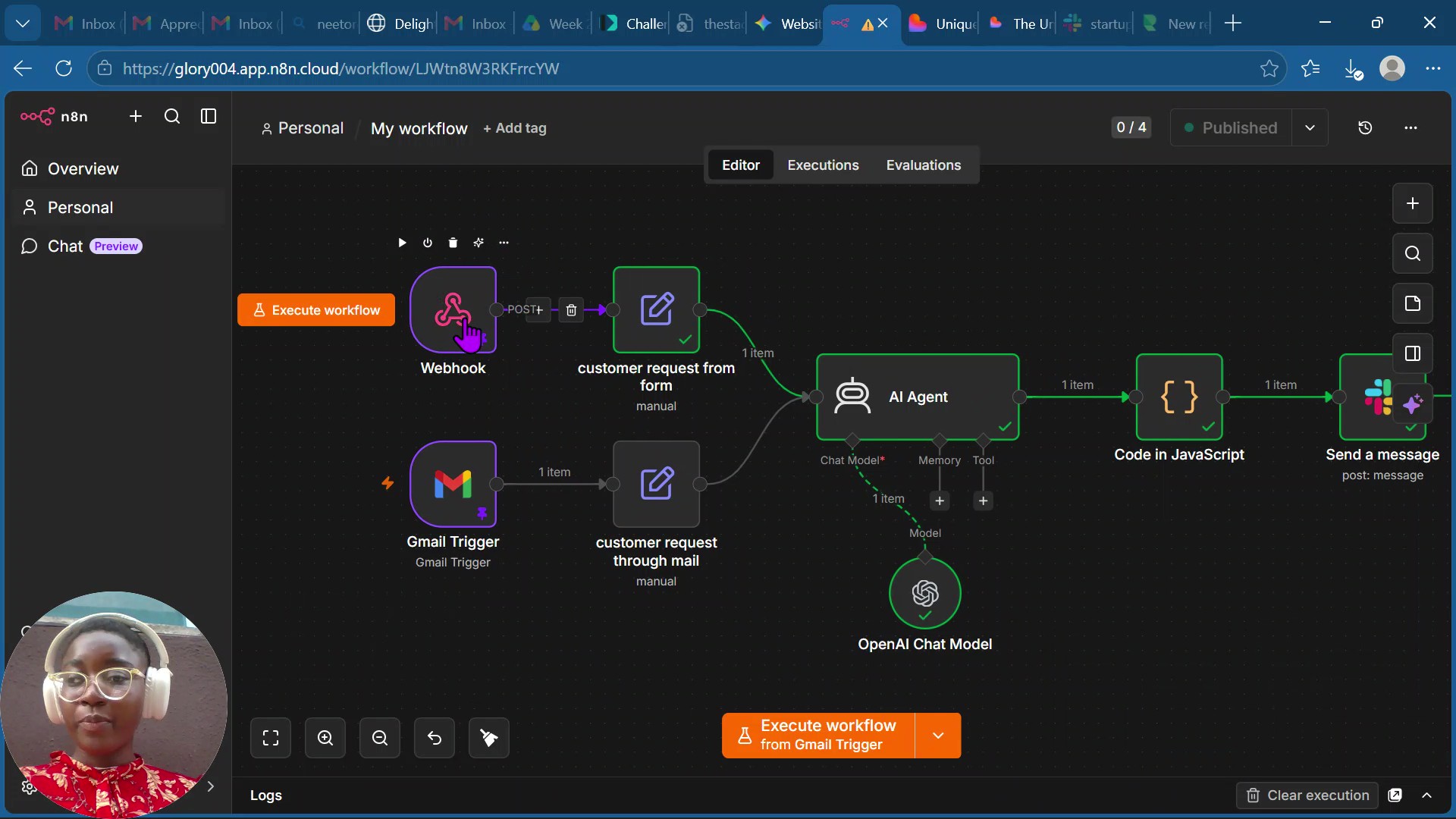Open the create new plus button in sidebar
This screenshot has width=1456, height=819.
coord(136,116)
